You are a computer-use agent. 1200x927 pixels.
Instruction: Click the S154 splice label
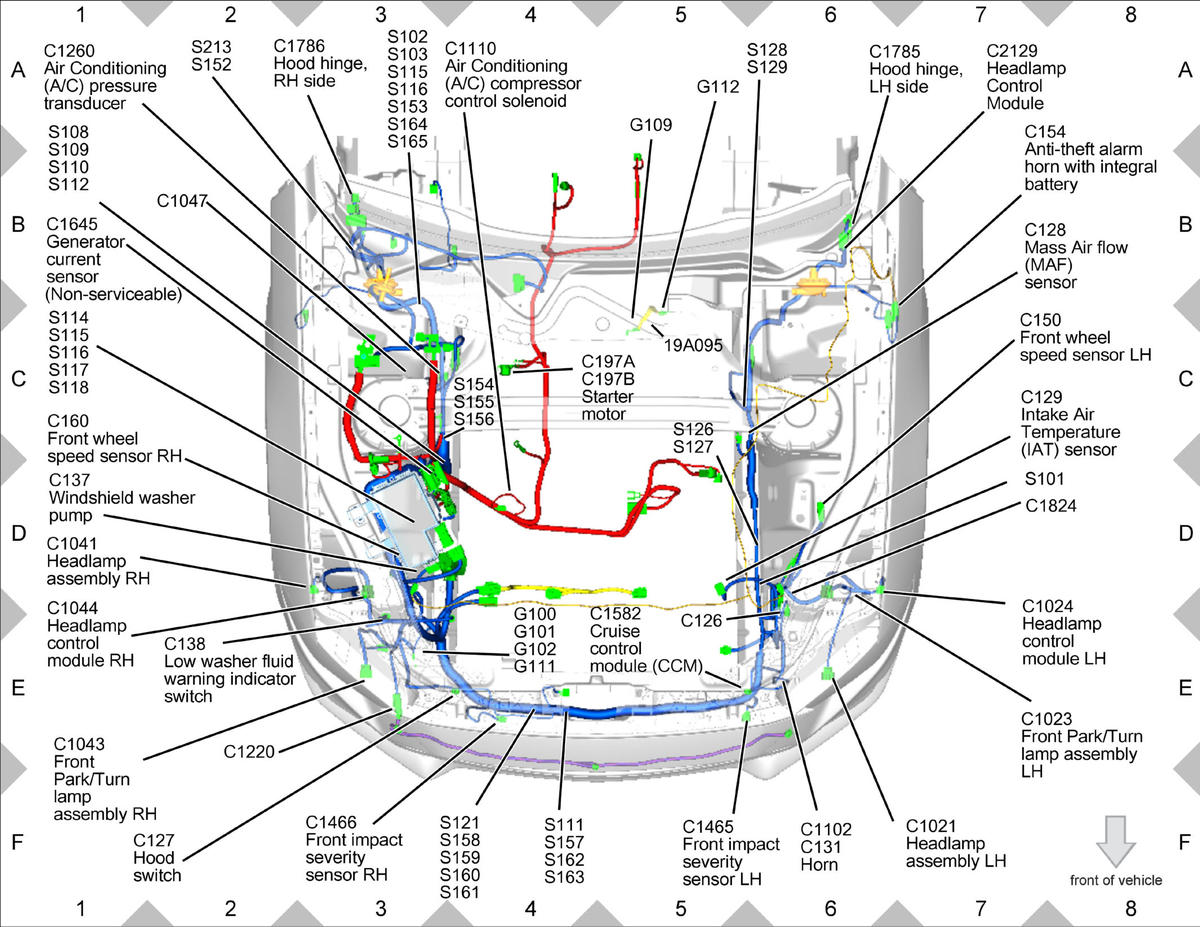pos(474,384)
